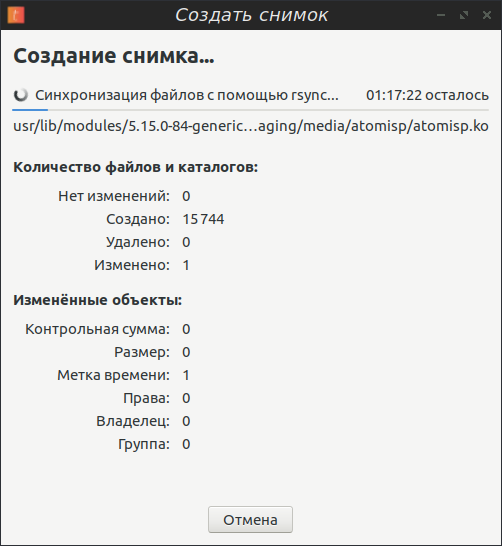Select the atomisp.ko file path text

[251, 126]
